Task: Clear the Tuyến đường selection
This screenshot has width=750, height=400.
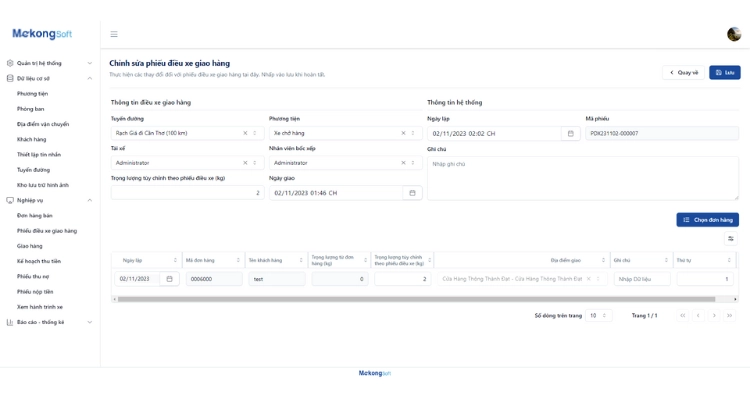Action: pos(245,133)
